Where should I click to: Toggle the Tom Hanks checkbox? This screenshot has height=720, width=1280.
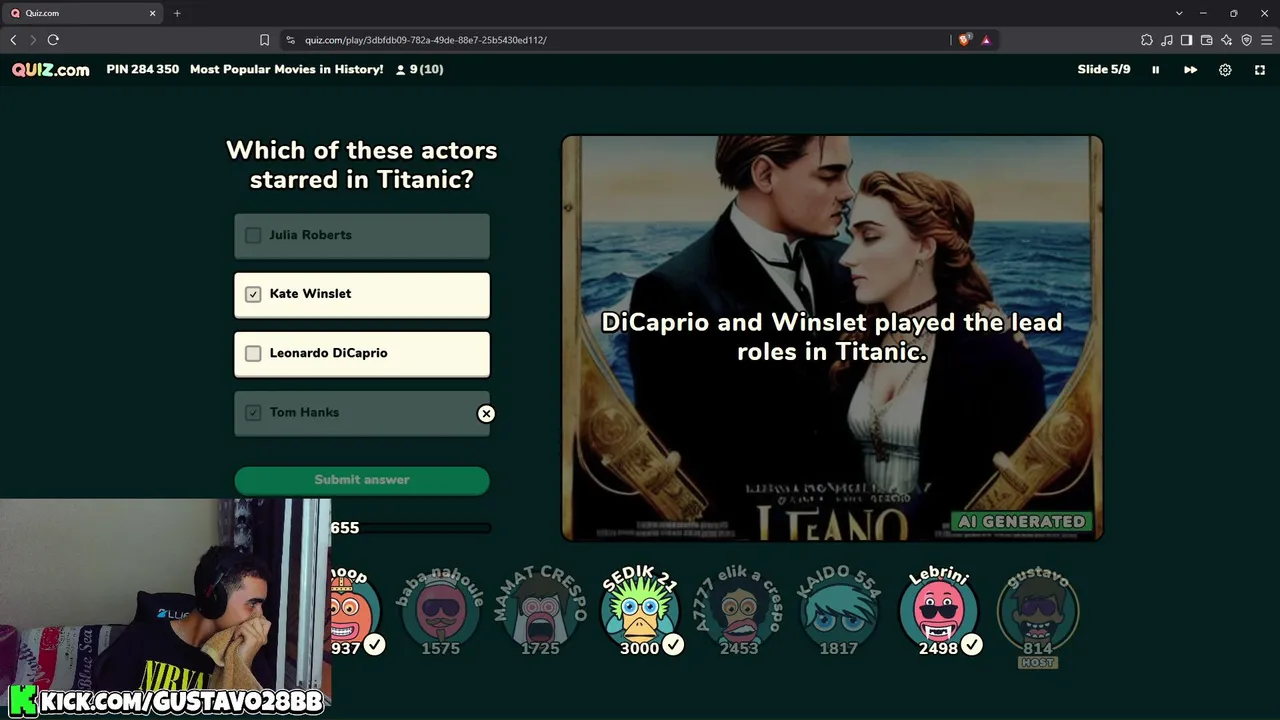[x=253, y=412]
